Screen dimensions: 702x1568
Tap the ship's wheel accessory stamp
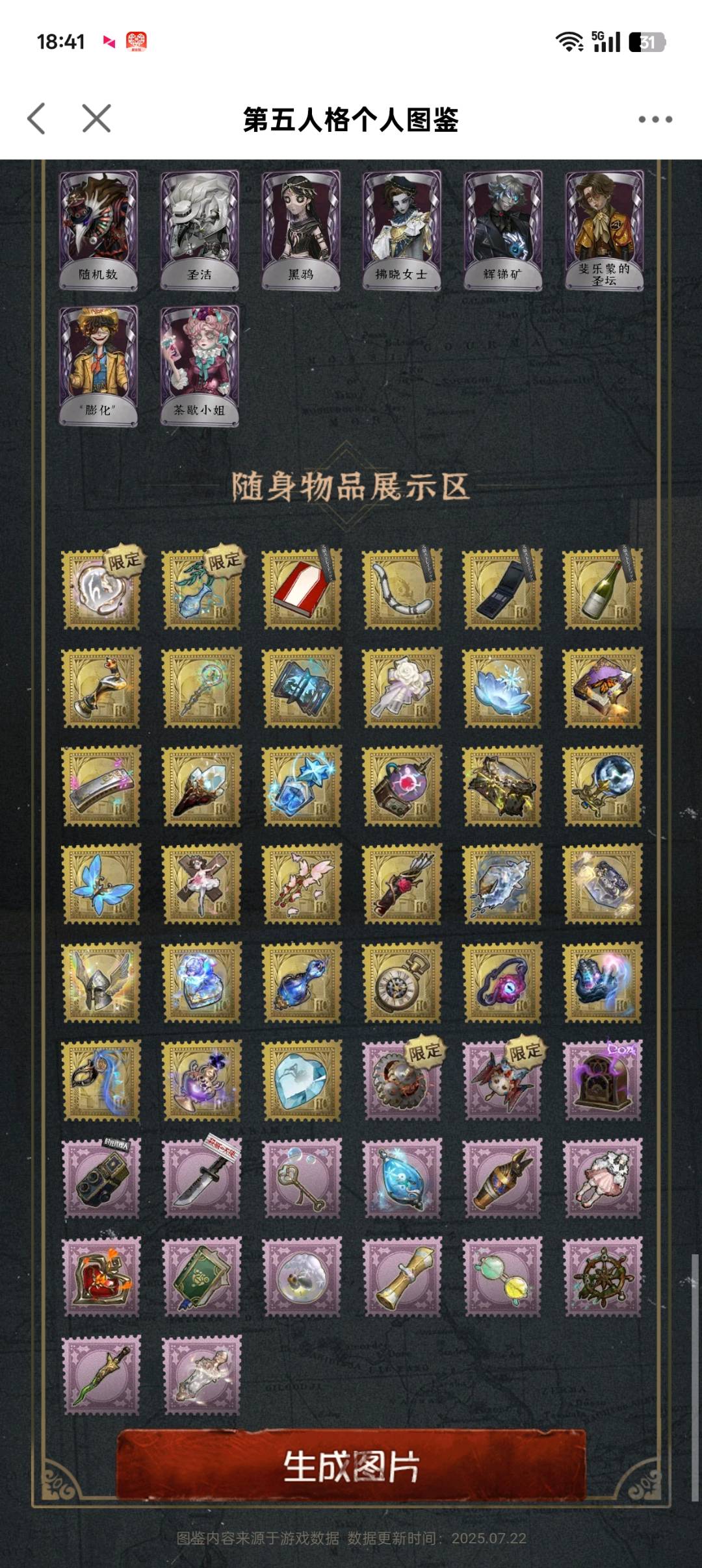click(x=603, y=1277)
